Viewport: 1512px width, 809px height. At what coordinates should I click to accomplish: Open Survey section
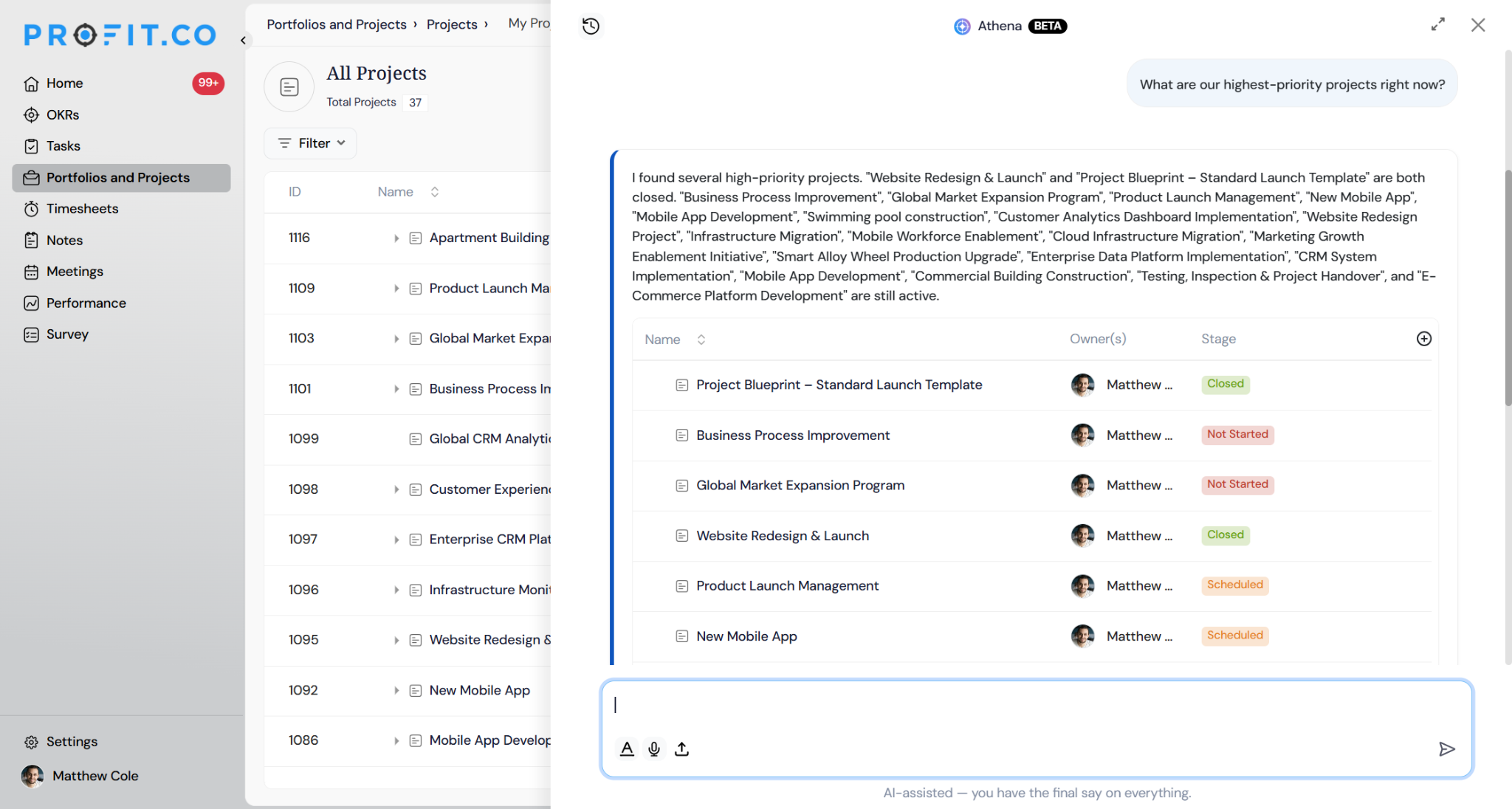(x=67, y=334)
